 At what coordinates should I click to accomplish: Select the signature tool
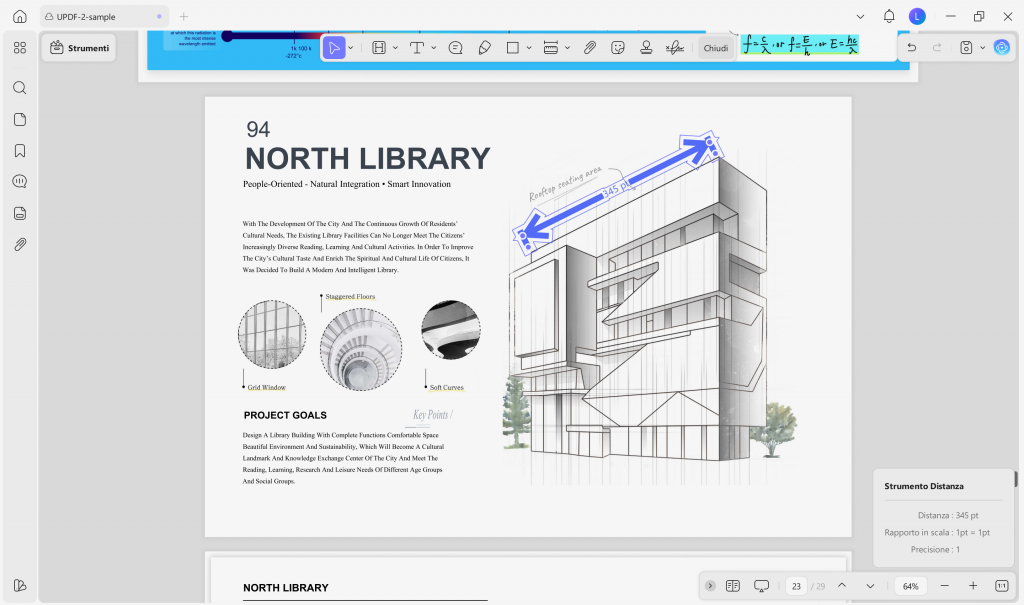[675, 48]
